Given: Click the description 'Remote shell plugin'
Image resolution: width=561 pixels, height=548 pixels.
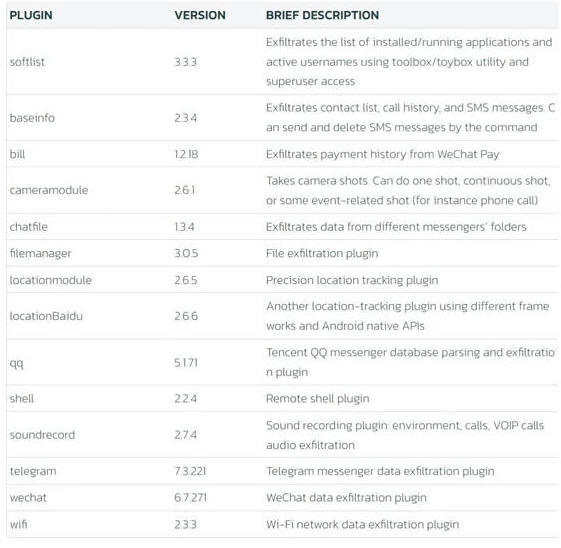Looking at the screenshot, I should point(318,399).
